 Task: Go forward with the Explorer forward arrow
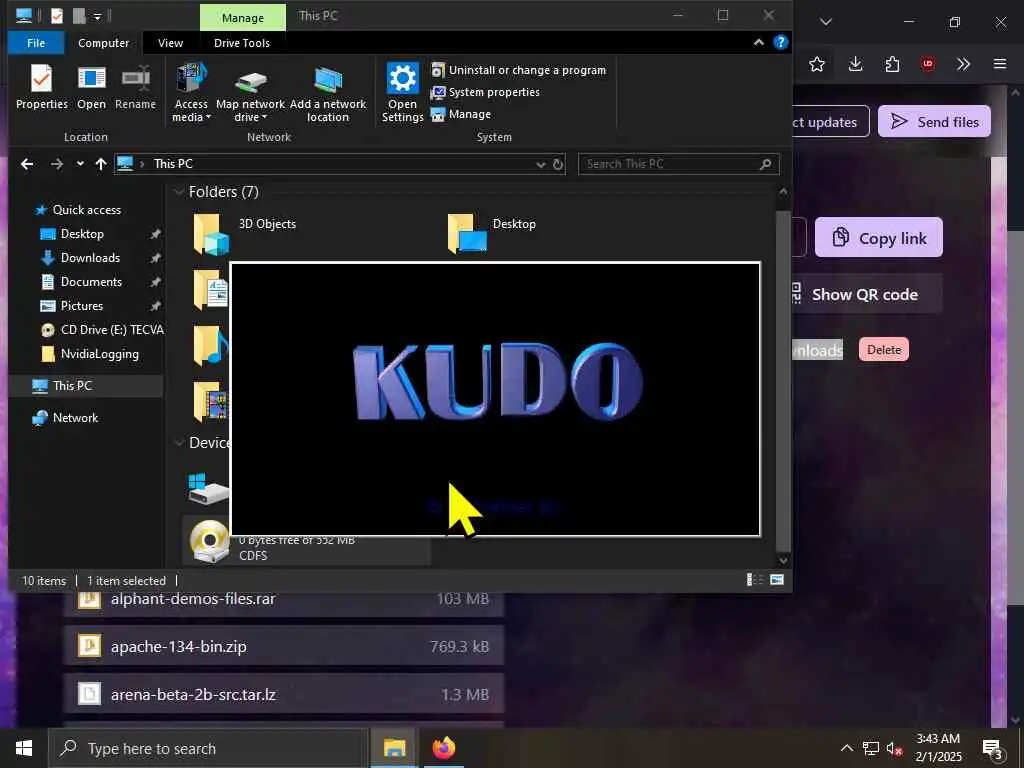click(x=57, y=164)
